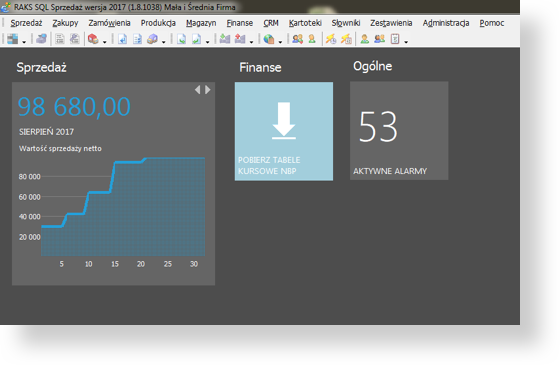The height and width of the screenshot is (365, 560).
Task: Expand dropdown arrow beside red truck icon
Action: pyautogui.click(x=105, y=42)
